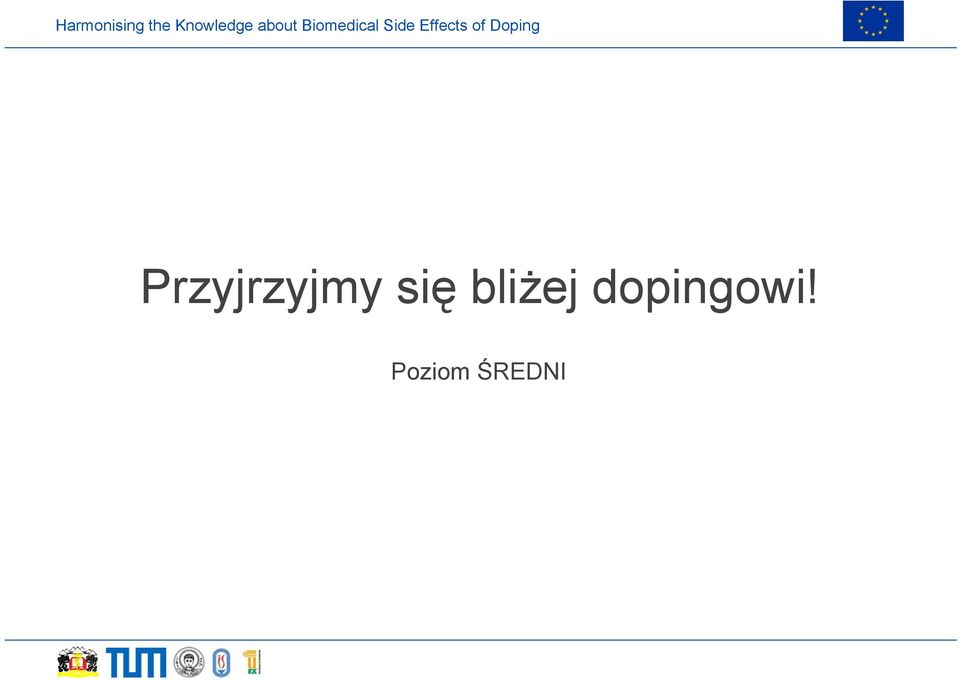Click the yellow column logo in footer
The image size is (960, 681).
click(252, 662)
